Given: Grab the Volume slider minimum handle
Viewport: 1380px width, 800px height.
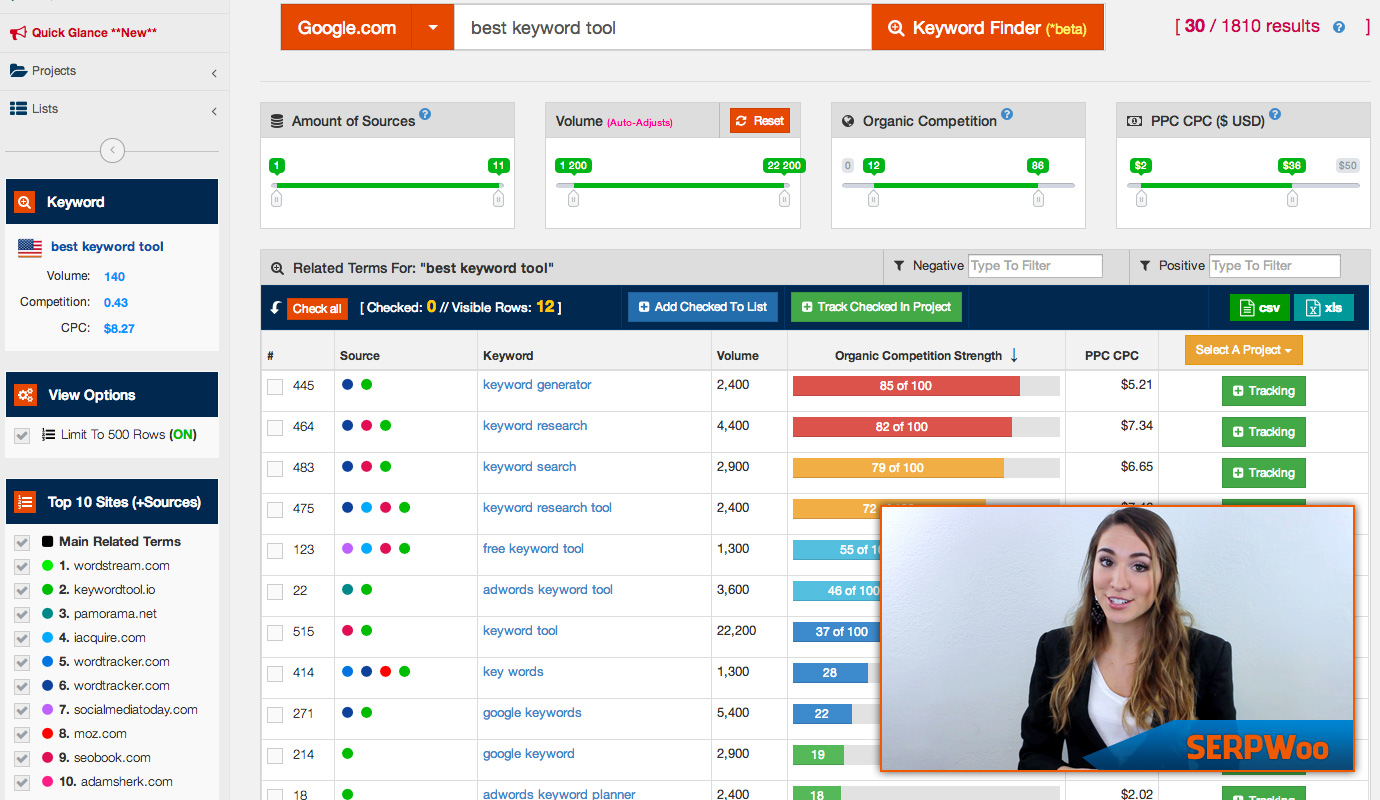Looking at the screenshot, I should click(x=574, y=199).
